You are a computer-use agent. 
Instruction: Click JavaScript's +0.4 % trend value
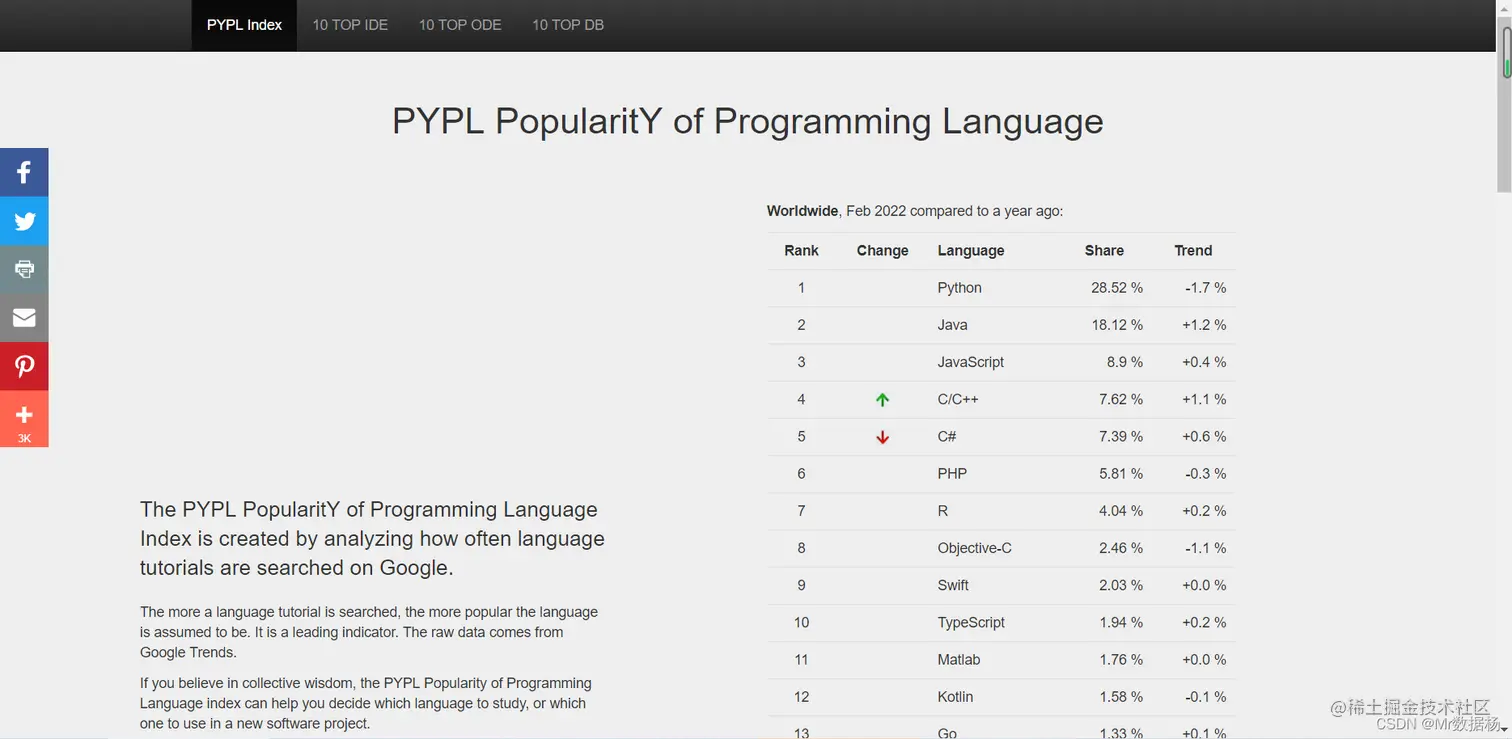tap(1204, 362)
